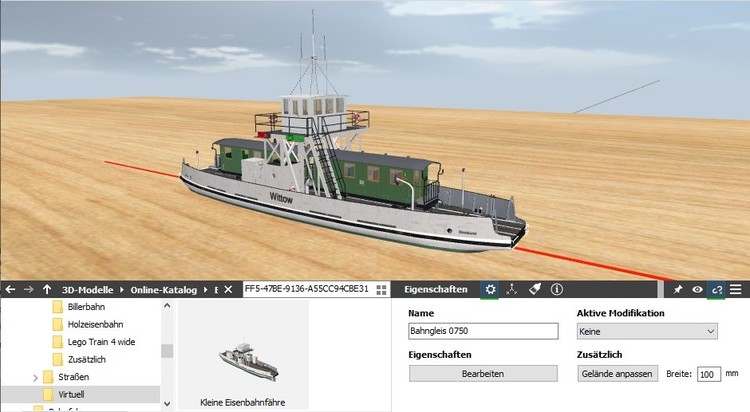
Task: Click the Name input field
Action: coord(483,331)
